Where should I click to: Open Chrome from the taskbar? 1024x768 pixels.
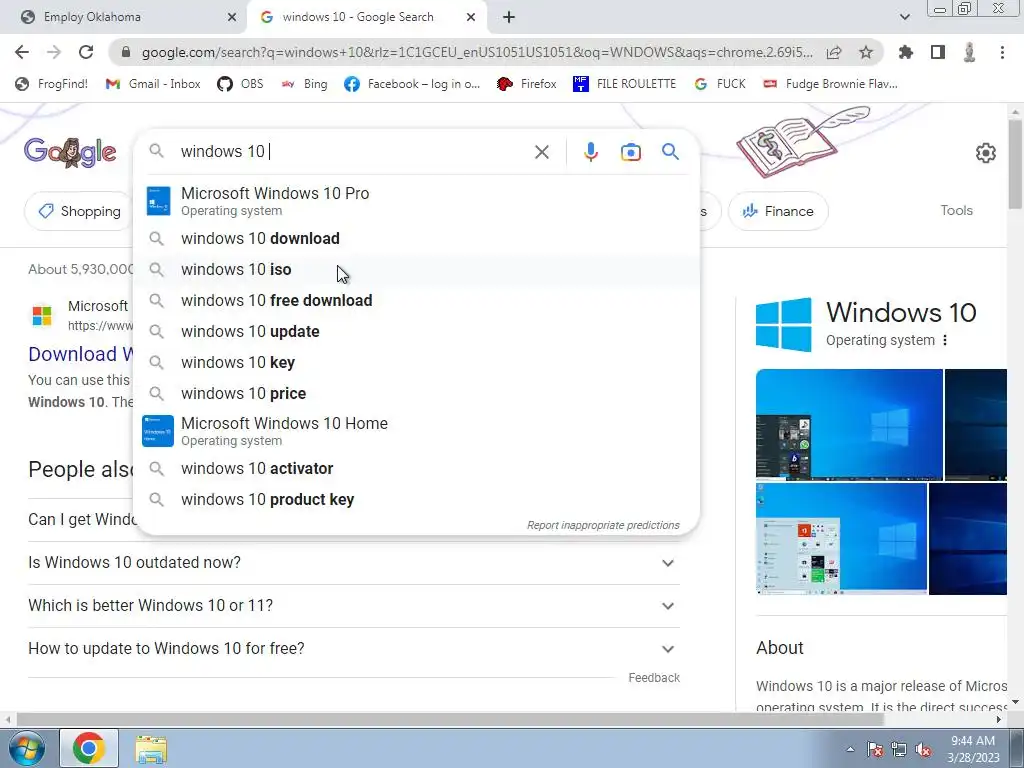pos(89,748)
